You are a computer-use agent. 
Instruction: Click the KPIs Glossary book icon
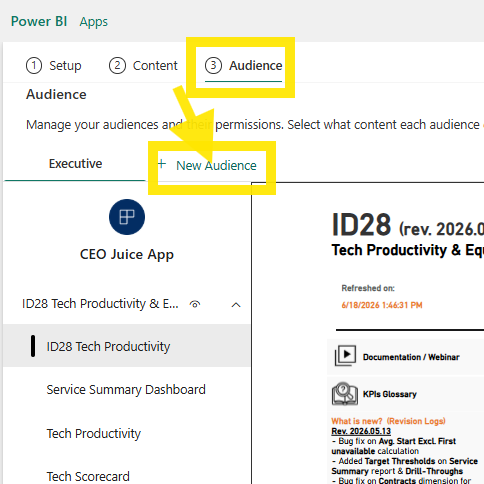click(x=345, y=394)
